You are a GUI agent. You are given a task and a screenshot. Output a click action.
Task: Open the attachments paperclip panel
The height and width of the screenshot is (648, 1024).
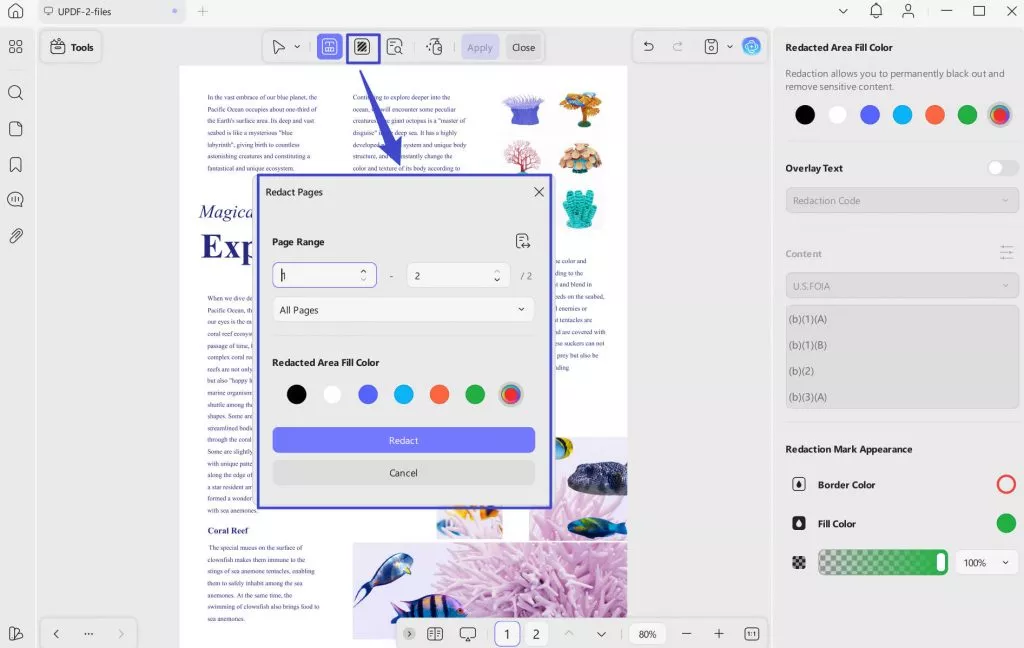pos(16,235)
